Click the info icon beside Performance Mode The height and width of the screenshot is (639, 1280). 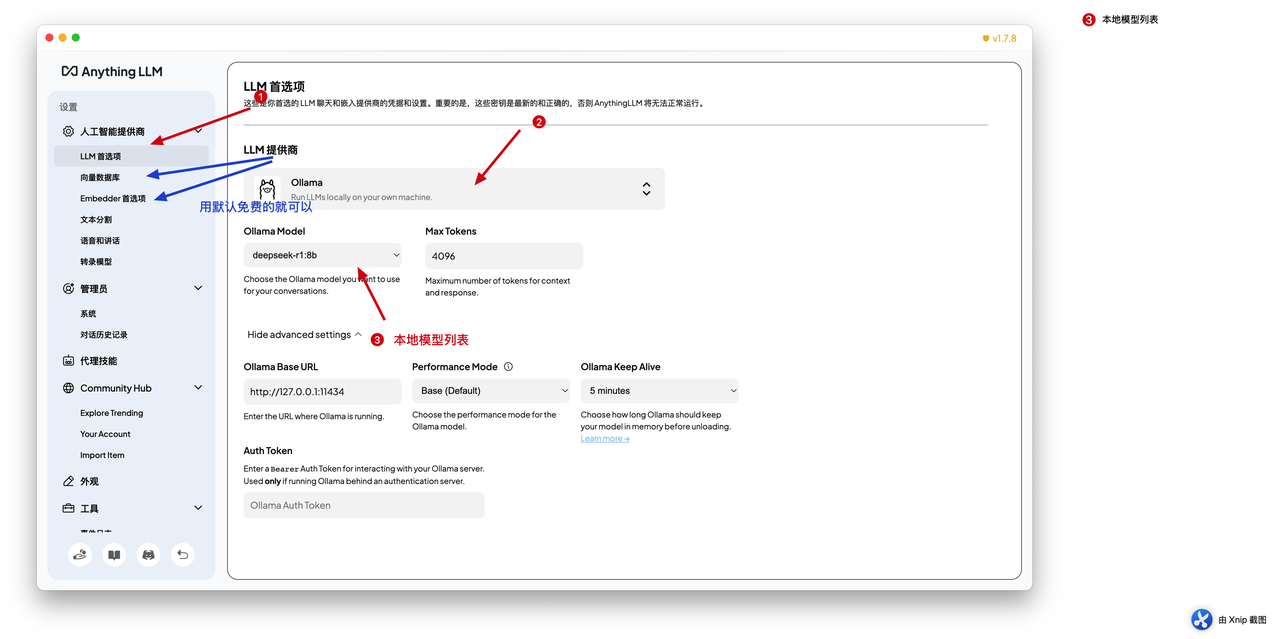[508, 367]
